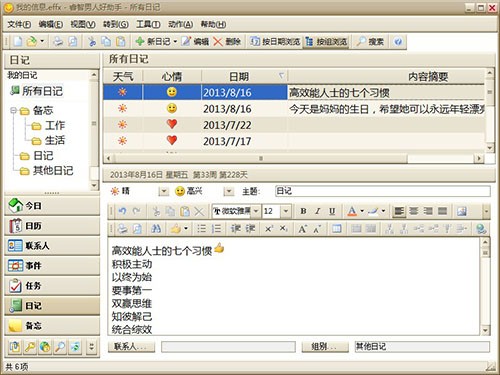Sort by the 日期 column header
Screen dimensions: 500x375
pos(244,77)
